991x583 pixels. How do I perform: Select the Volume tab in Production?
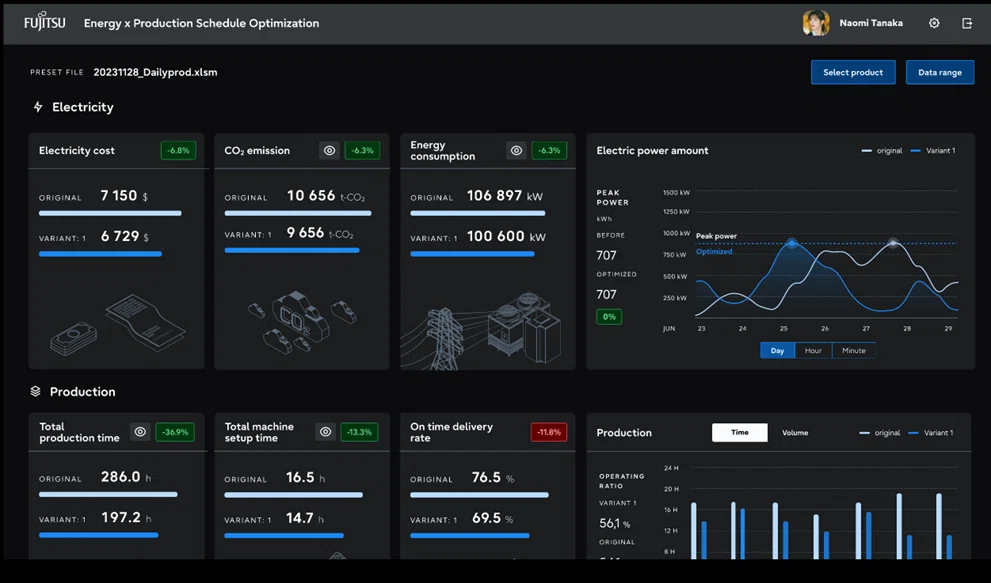click(795, 433)
